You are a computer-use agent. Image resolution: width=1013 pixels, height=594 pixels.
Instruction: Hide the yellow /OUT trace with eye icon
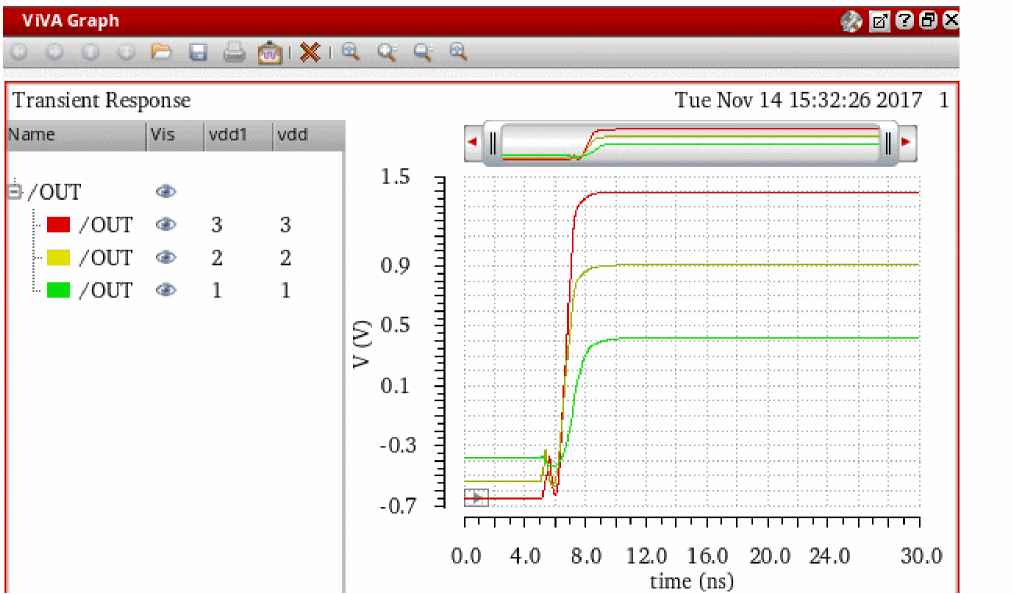point(166,258)
